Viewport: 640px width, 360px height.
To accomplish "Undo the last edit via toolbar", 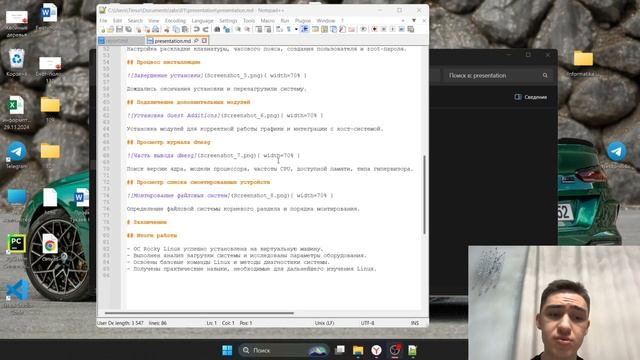I will pos(196,29).
